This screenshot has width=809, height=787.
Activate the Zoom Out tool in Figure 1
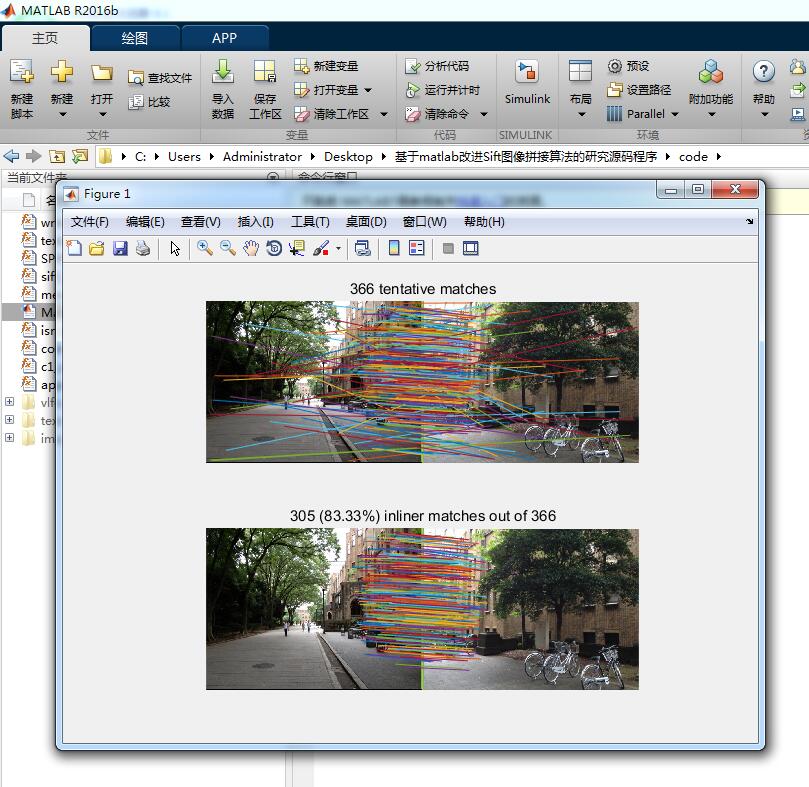(x=228, y=249)
